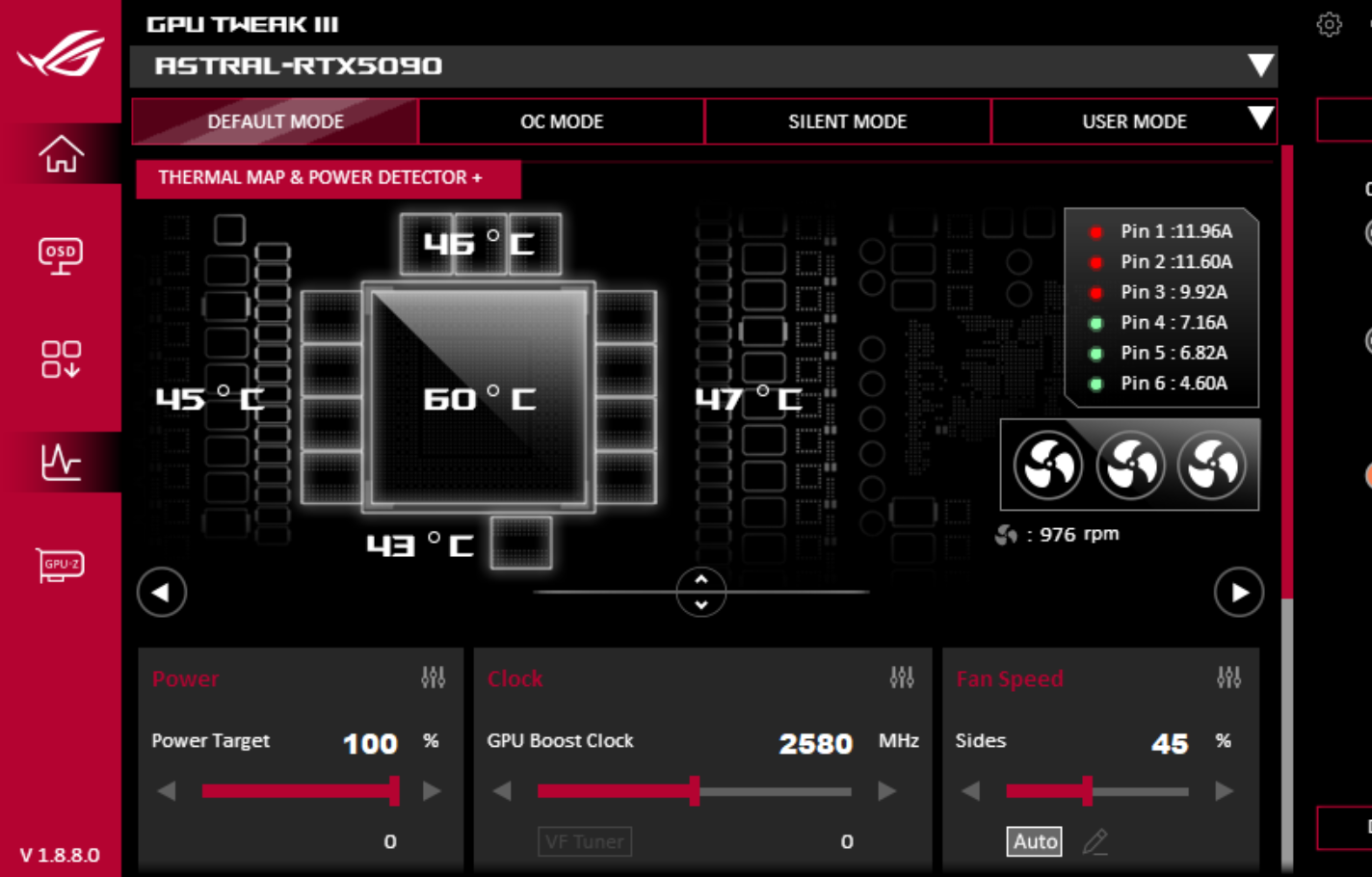Click the third fan icon
Image resolution: width=1372 pixels, height=877 pixels.
pos(1212,466)
